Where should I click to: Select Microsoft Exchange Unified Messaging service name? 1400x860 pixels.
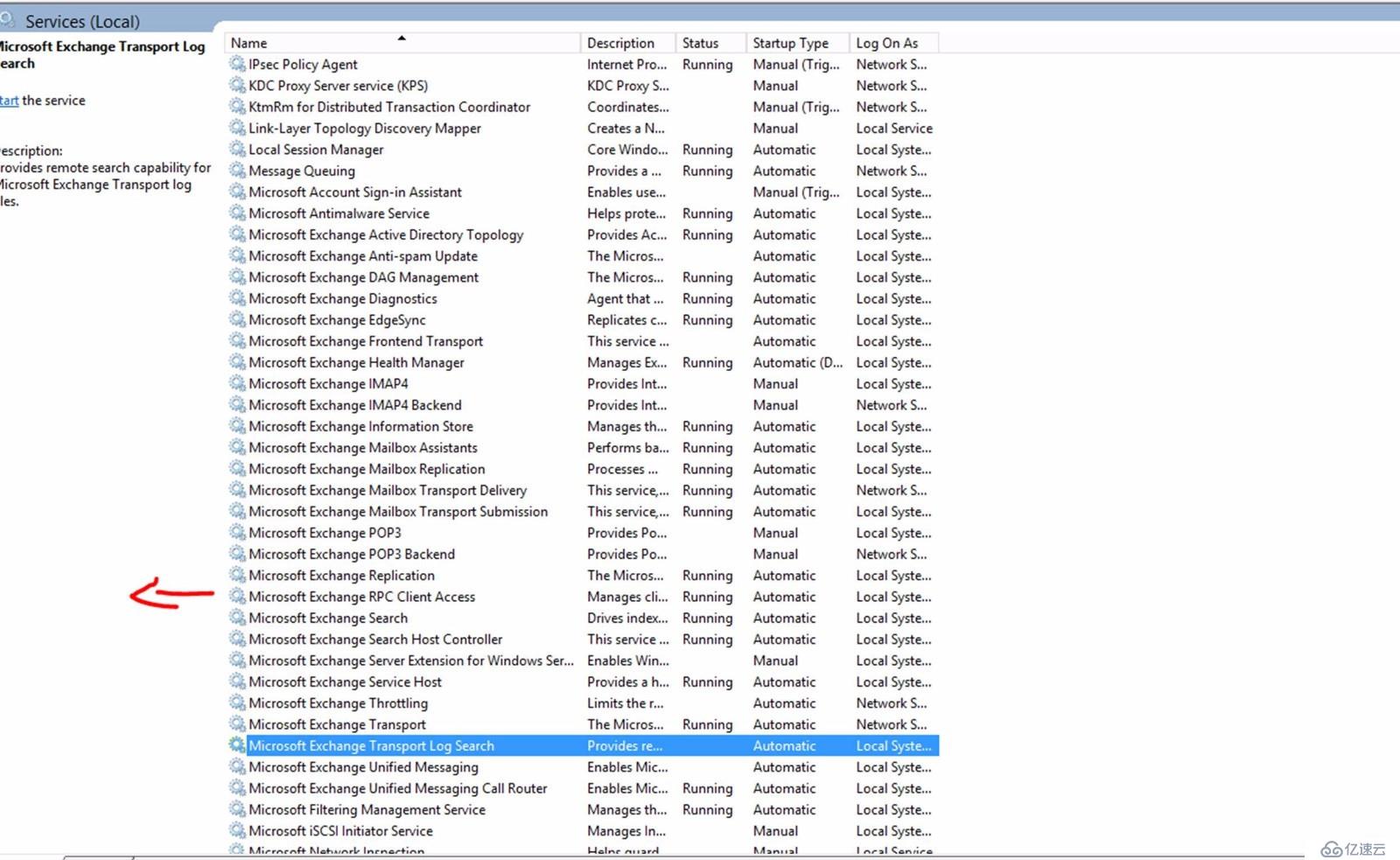pyautogui.click(x=363, y=766)
